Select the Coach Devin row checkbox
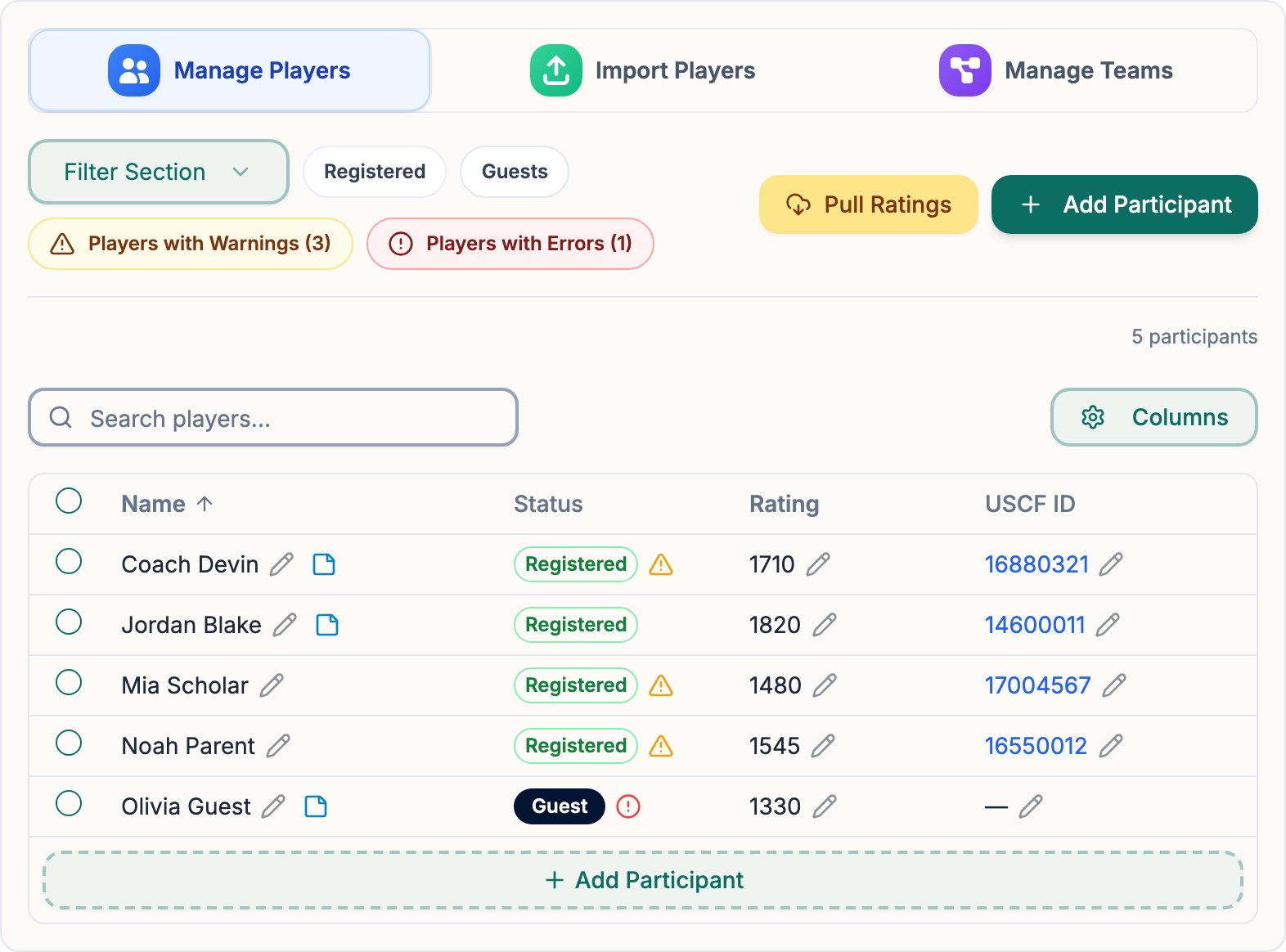This screenshot has width=1286, height=952. [x=69, y=561]
